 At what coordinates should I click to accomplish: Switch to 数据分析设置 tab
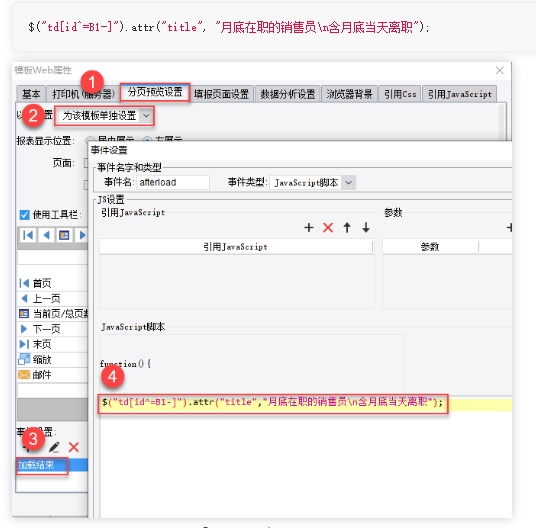tap(287, 94)
